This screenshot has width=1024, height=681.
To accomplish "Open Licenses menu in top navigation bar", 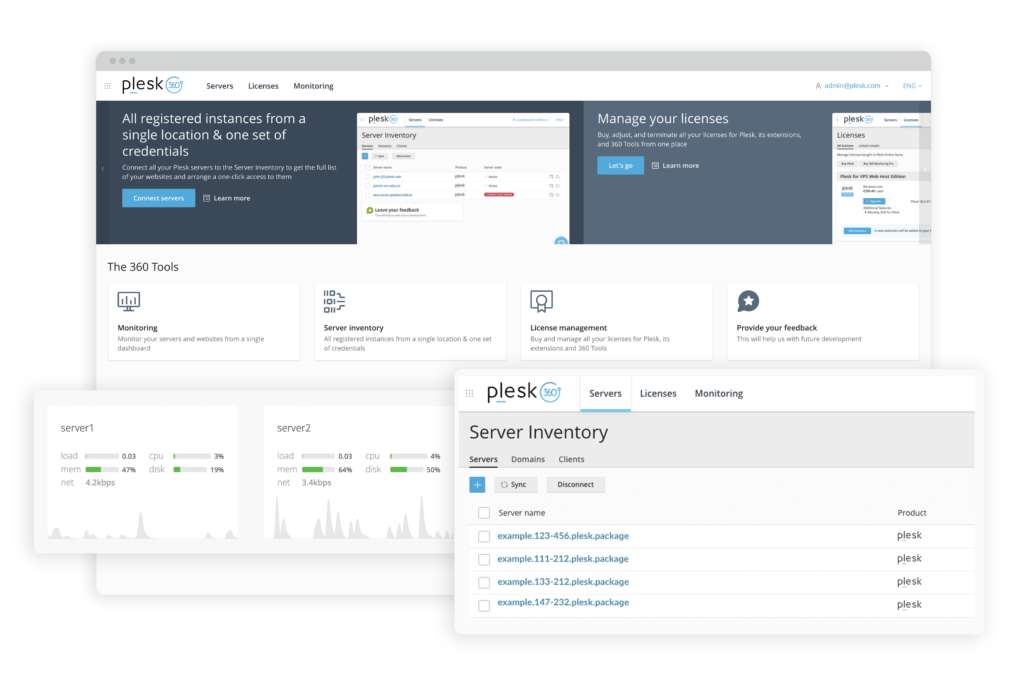I will [x=263, y=86].
